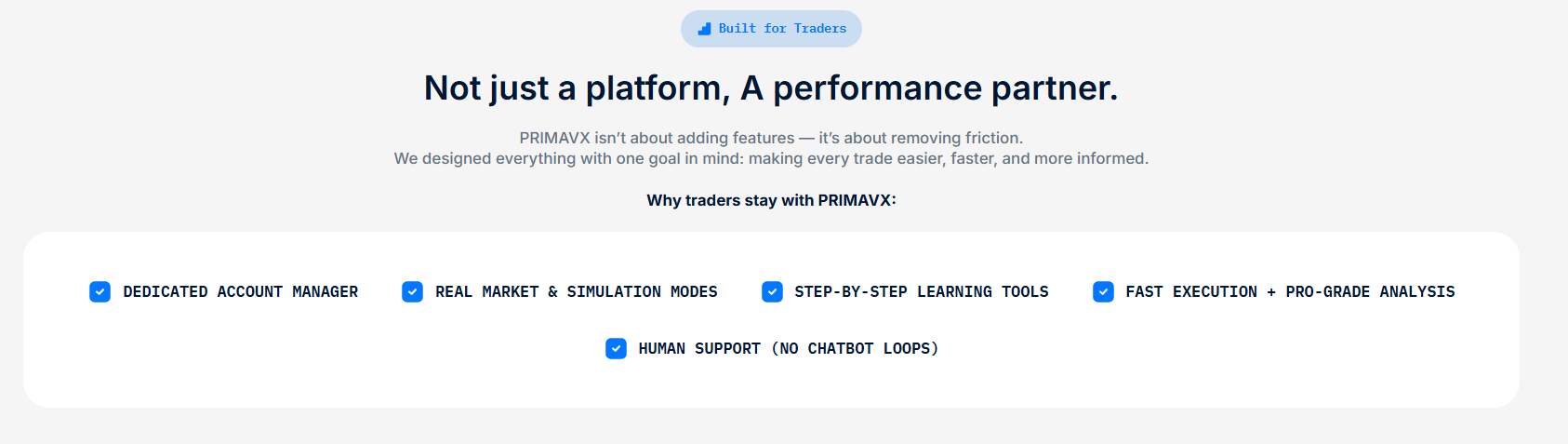Click the 'REAL MARKET & SIMULATION MODES' label
Screen dimensions: 1568x444
point(576,292)
